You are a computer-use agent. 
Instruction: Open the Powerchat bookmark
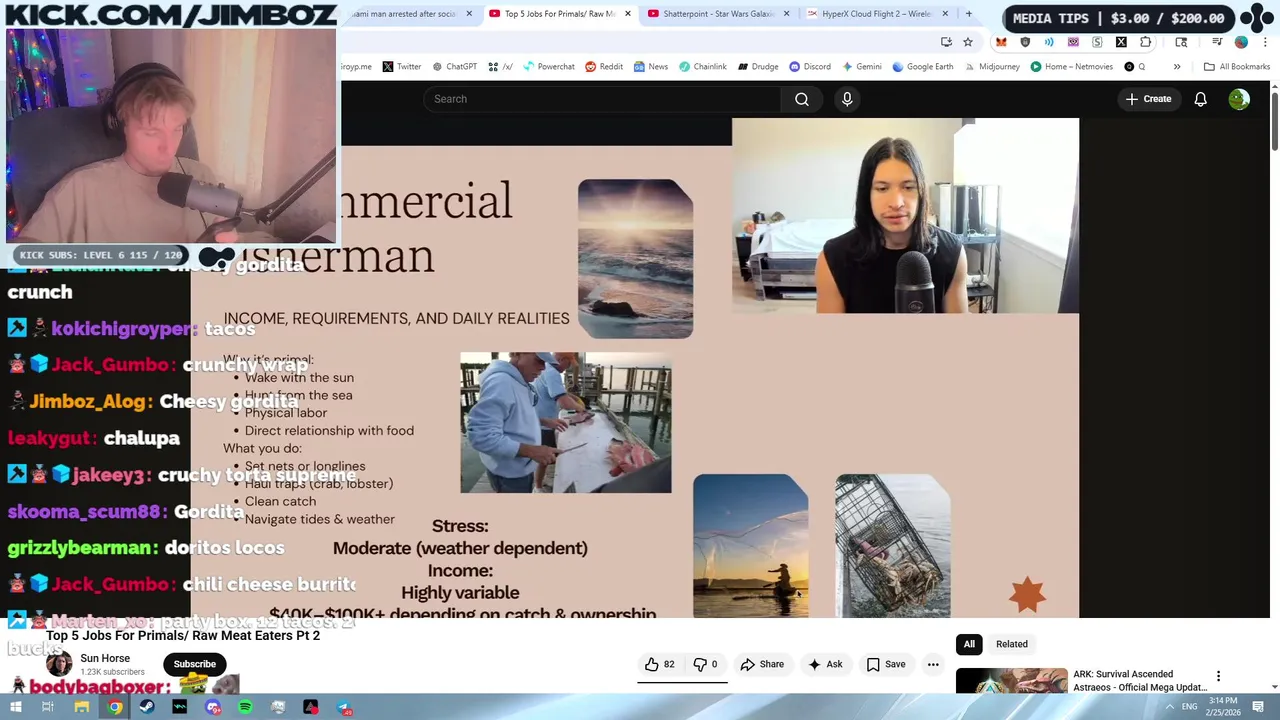pyautogui.click(x=549, y=67)
